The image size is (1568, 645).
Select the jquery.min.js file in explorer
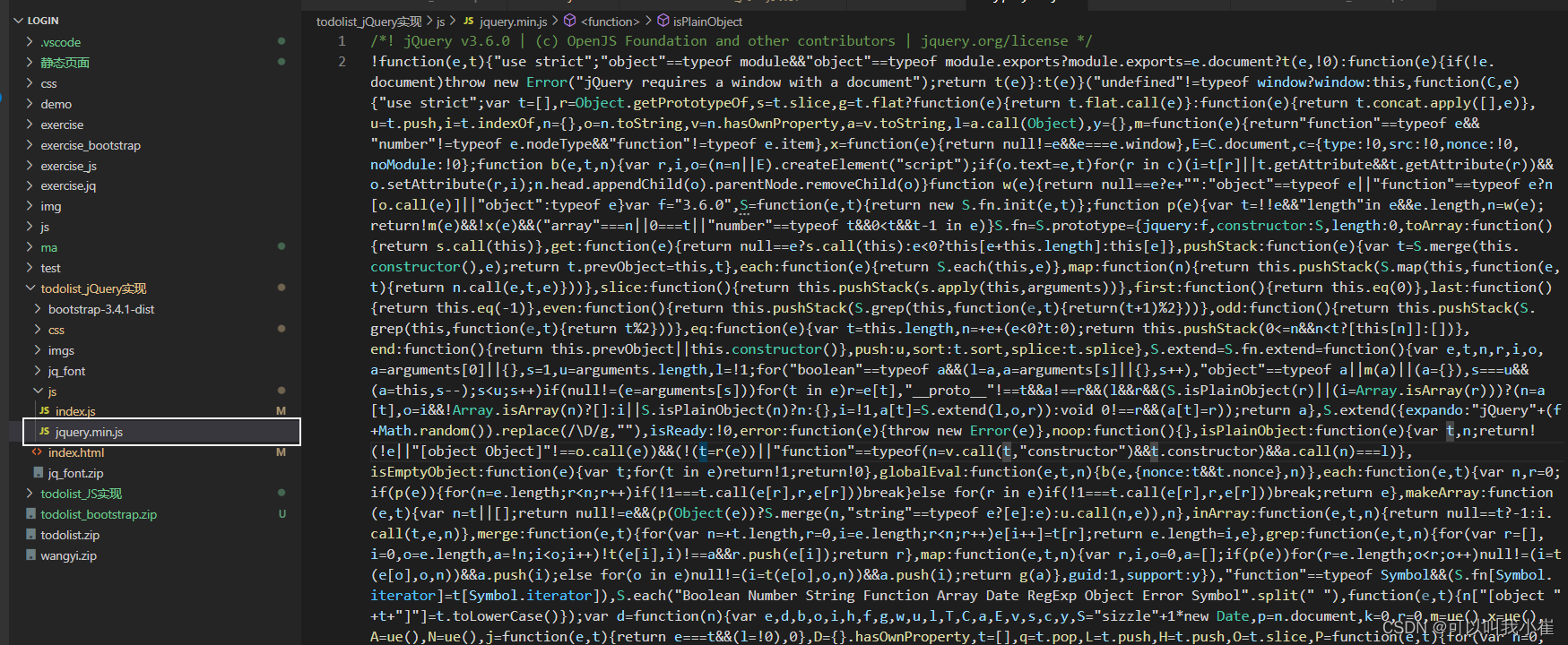89,432
